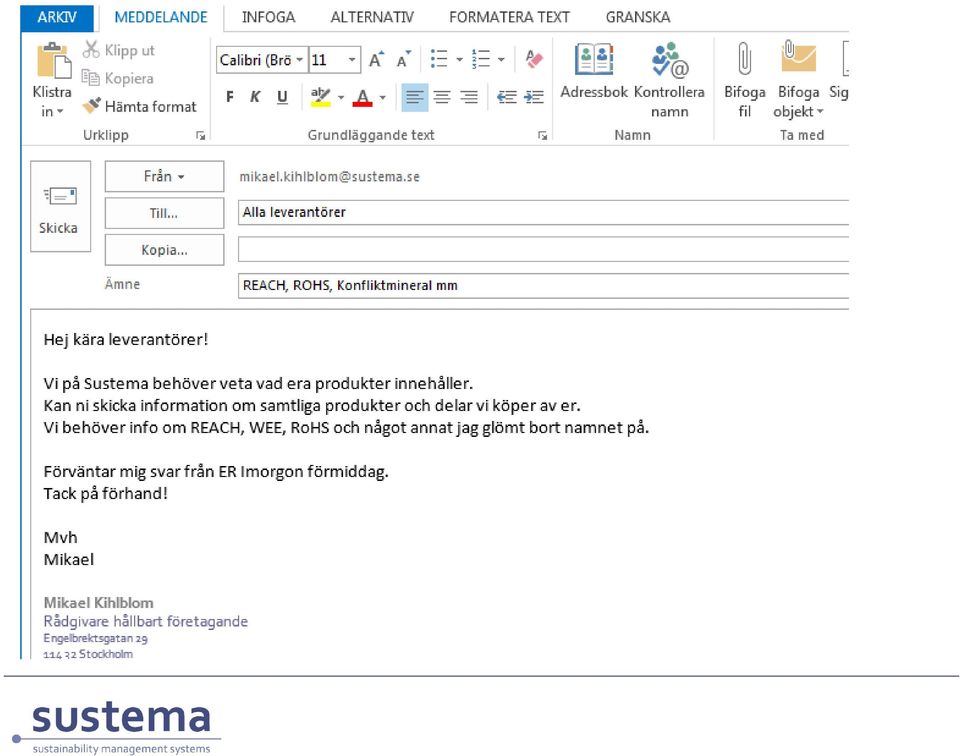Click Kontrollera namn button

click(x=669, y=79)
